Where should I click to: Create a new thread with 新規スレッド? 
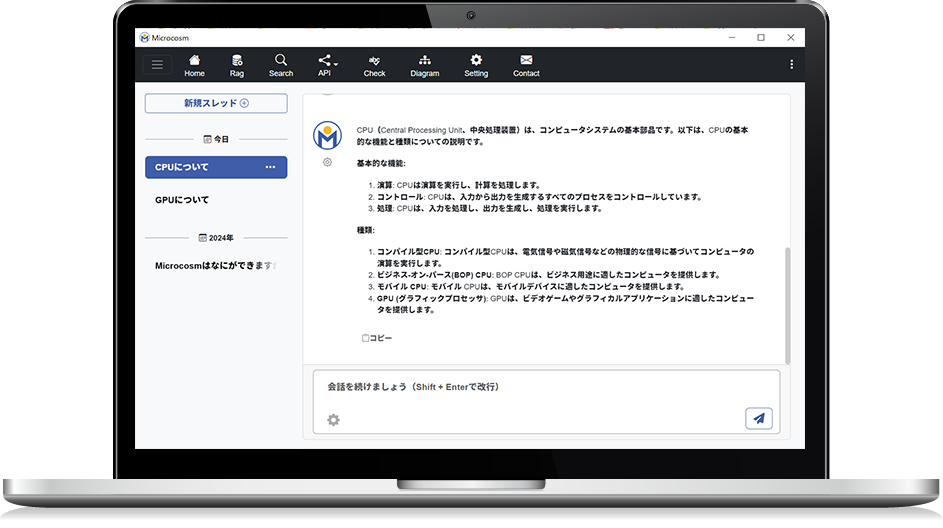[x=216, y=103]
